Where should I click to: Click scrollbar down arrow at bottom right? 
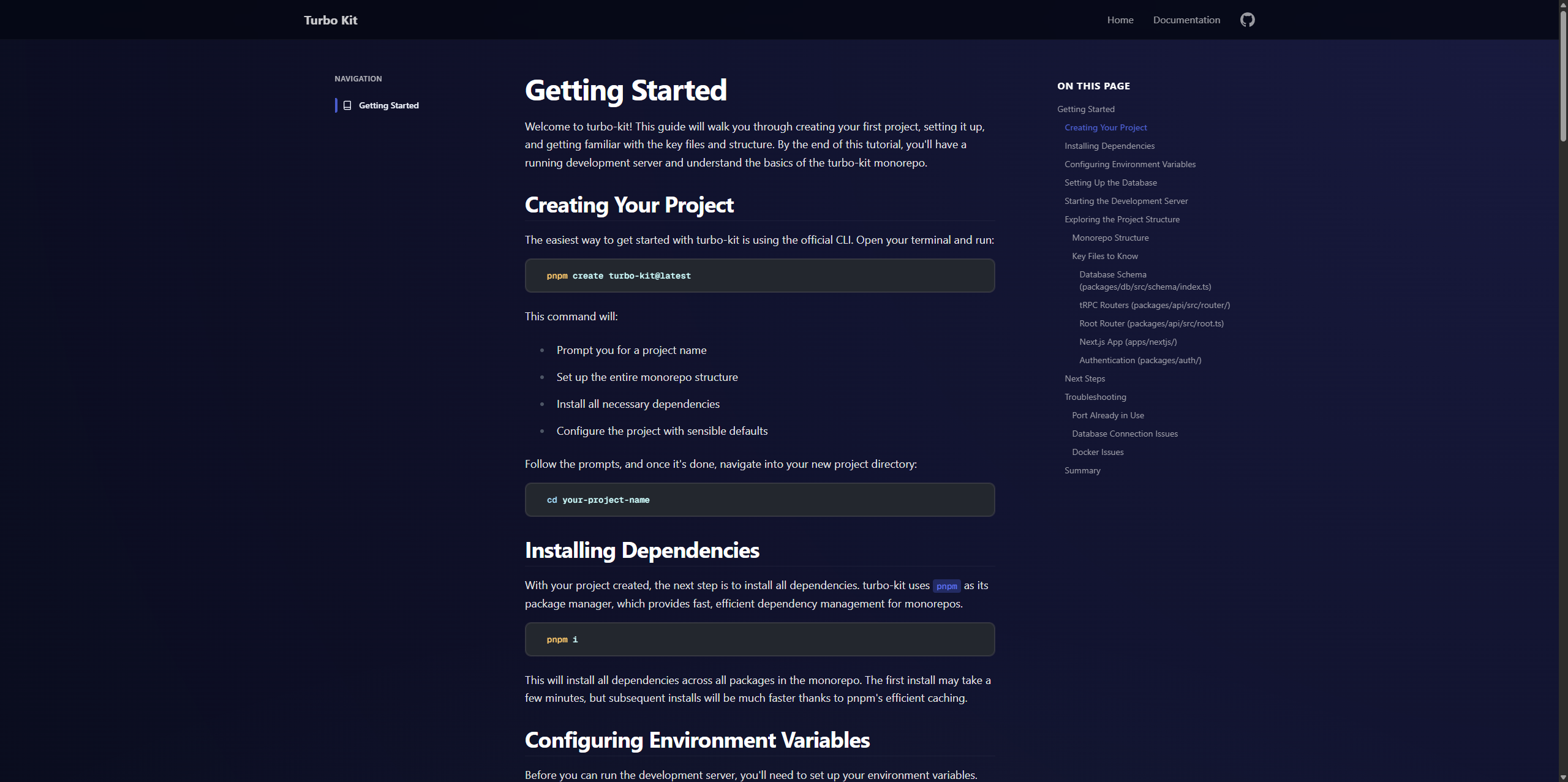[x=1562, y=777]
